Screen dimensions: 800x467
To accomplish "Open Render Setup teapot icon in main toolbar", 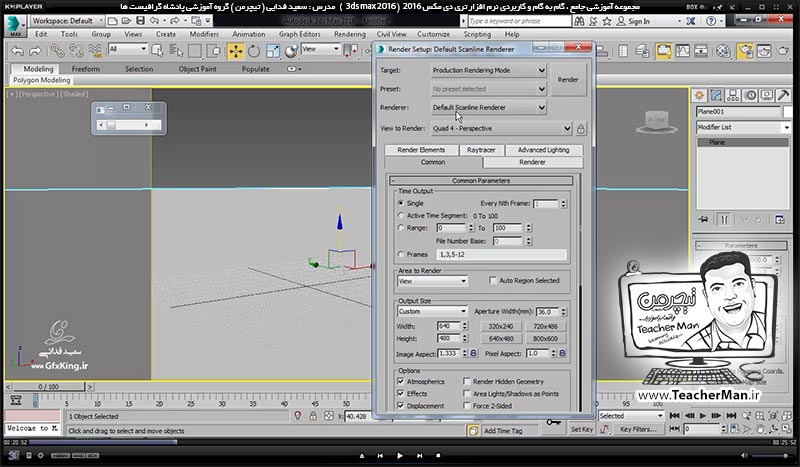I will [745, 51].
